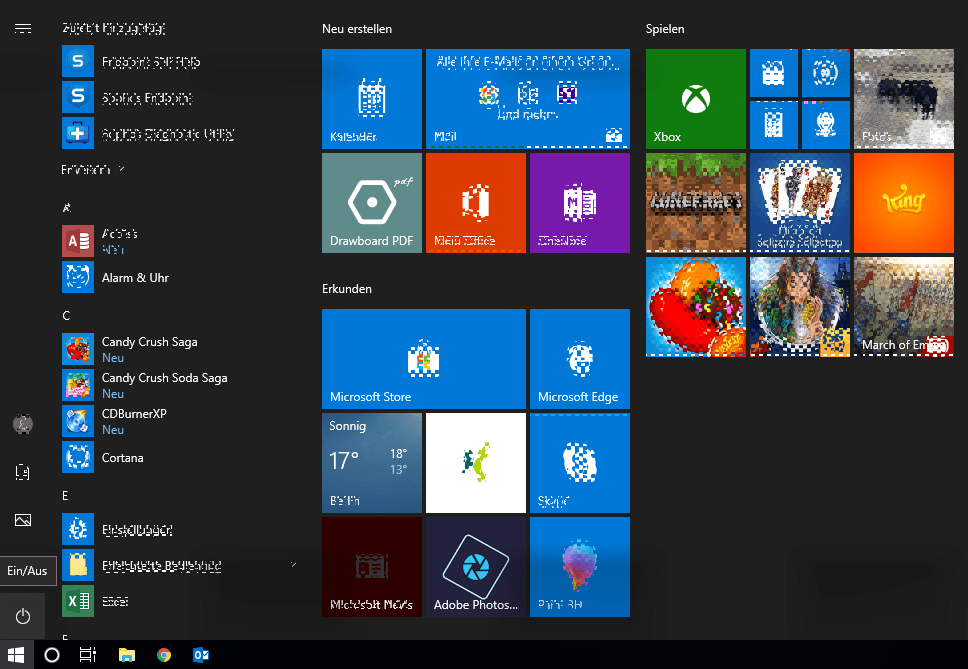Launch Excel from the app list
The height and width of the screenshot is (669, 968).
179,601
